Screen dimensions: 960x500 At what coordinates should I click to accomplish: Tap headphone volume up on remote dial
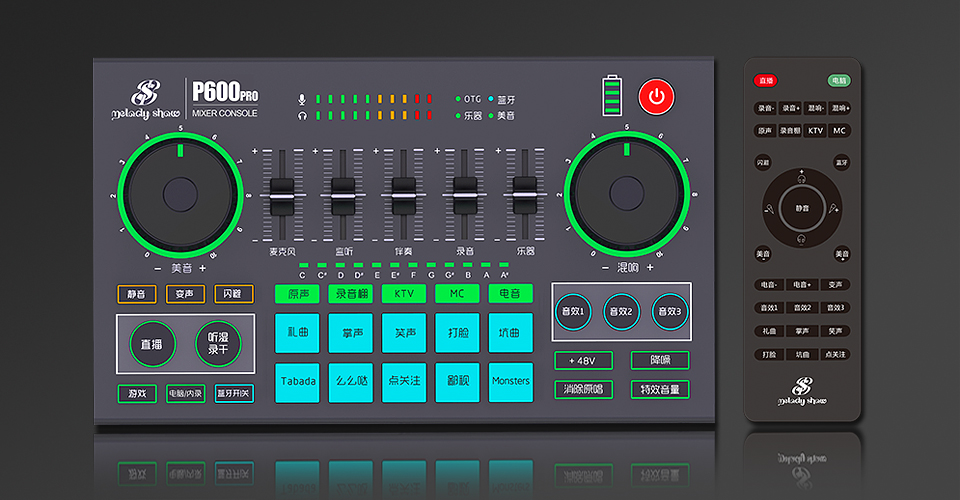tap(801, 177)
